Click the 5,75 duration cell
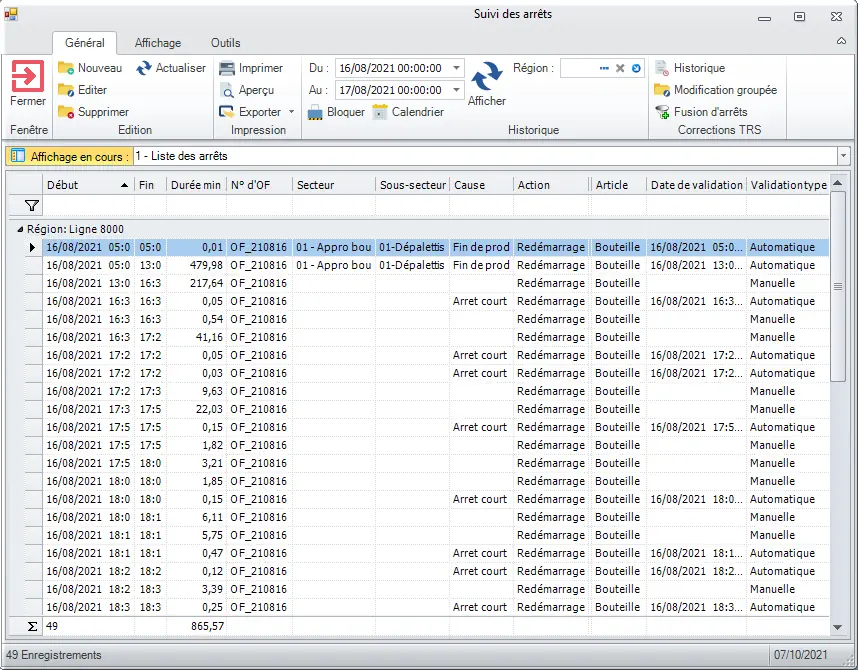858x670 pixels. [x=196, y=535]
